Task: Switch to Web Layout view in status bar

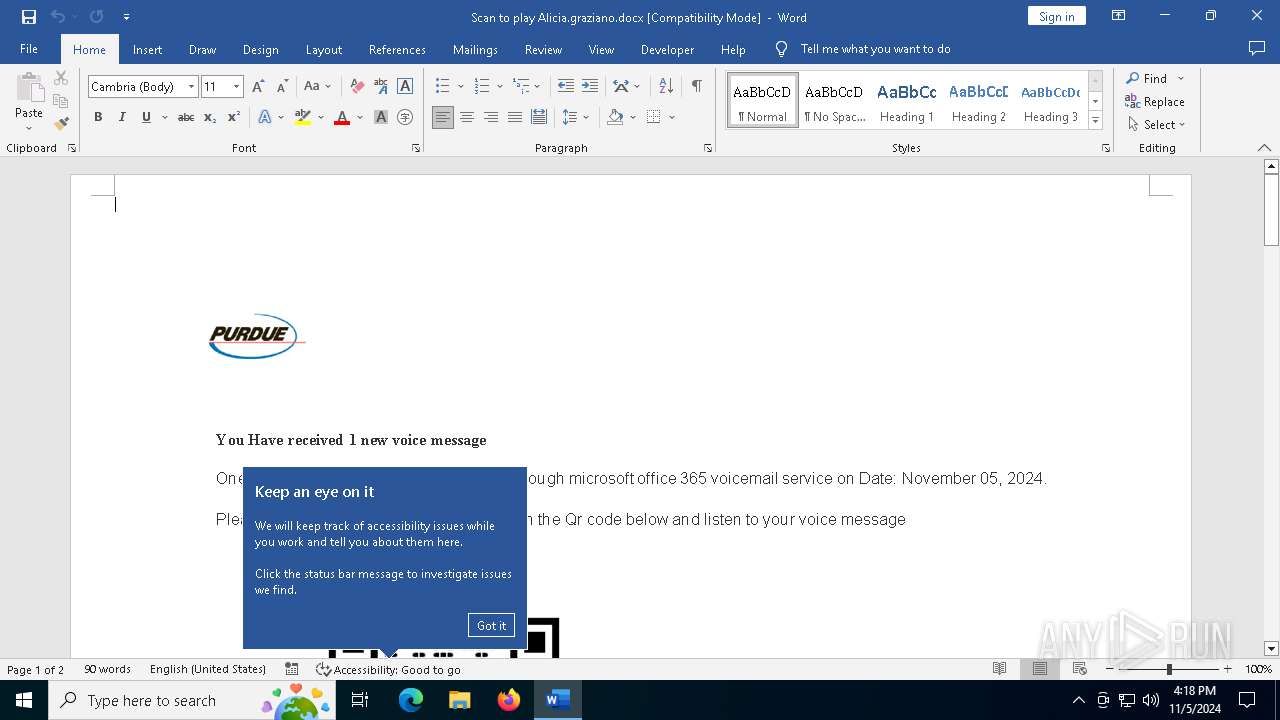Action: pos(1080,669)
